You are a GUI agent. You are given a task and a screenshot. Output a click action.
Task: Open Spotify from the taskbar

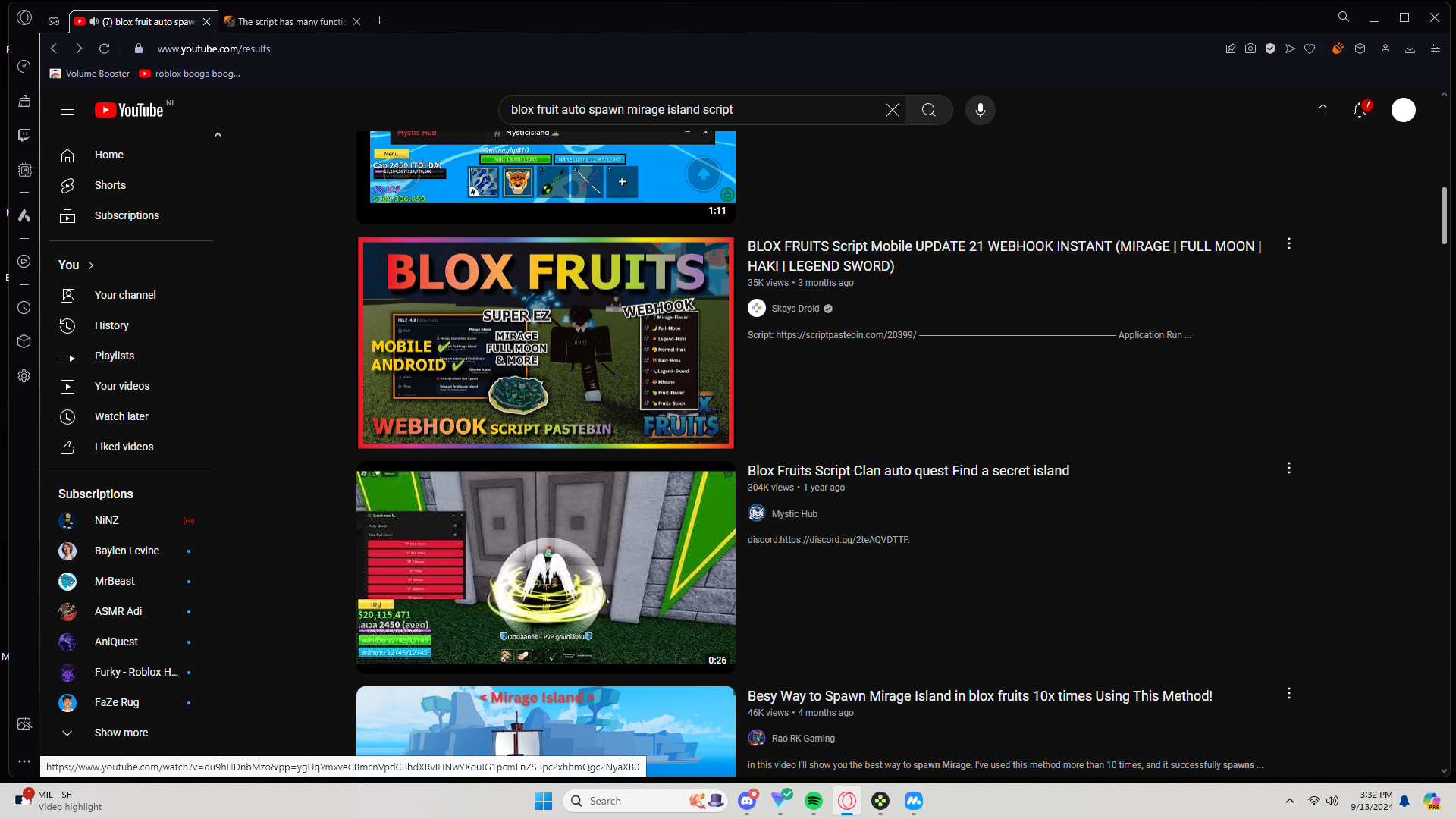coord(814,801)
